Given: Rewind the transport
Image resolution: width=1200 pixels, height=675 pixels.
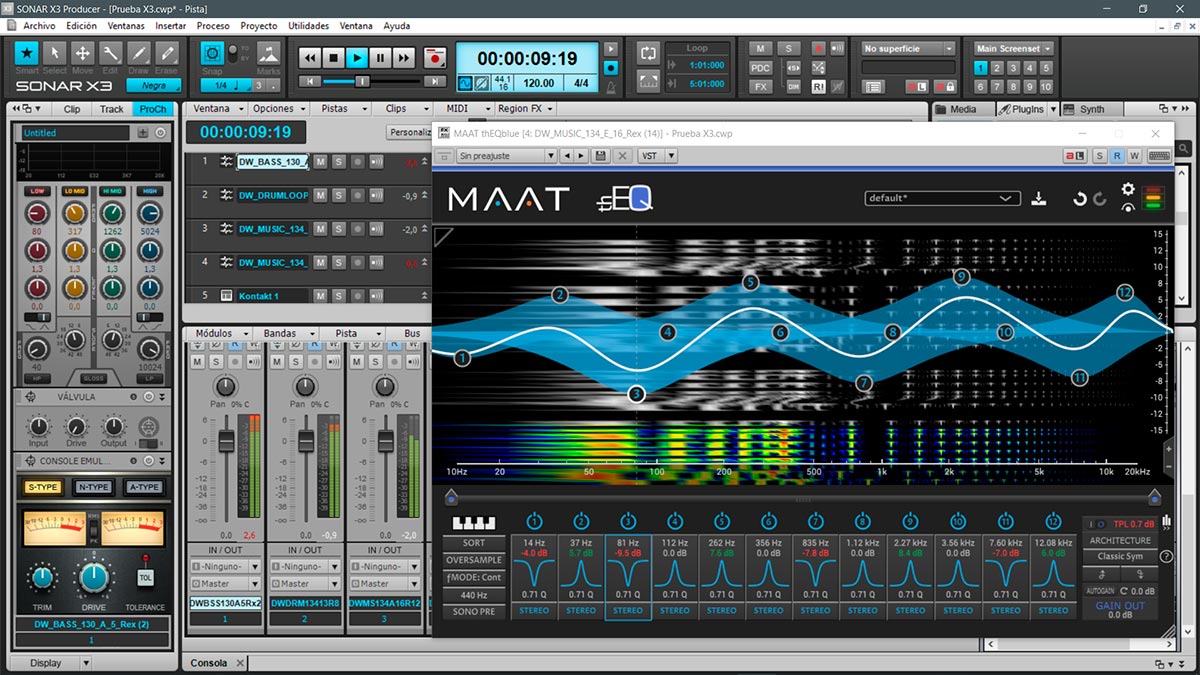Looking at the screenshot, I should 310,59.
